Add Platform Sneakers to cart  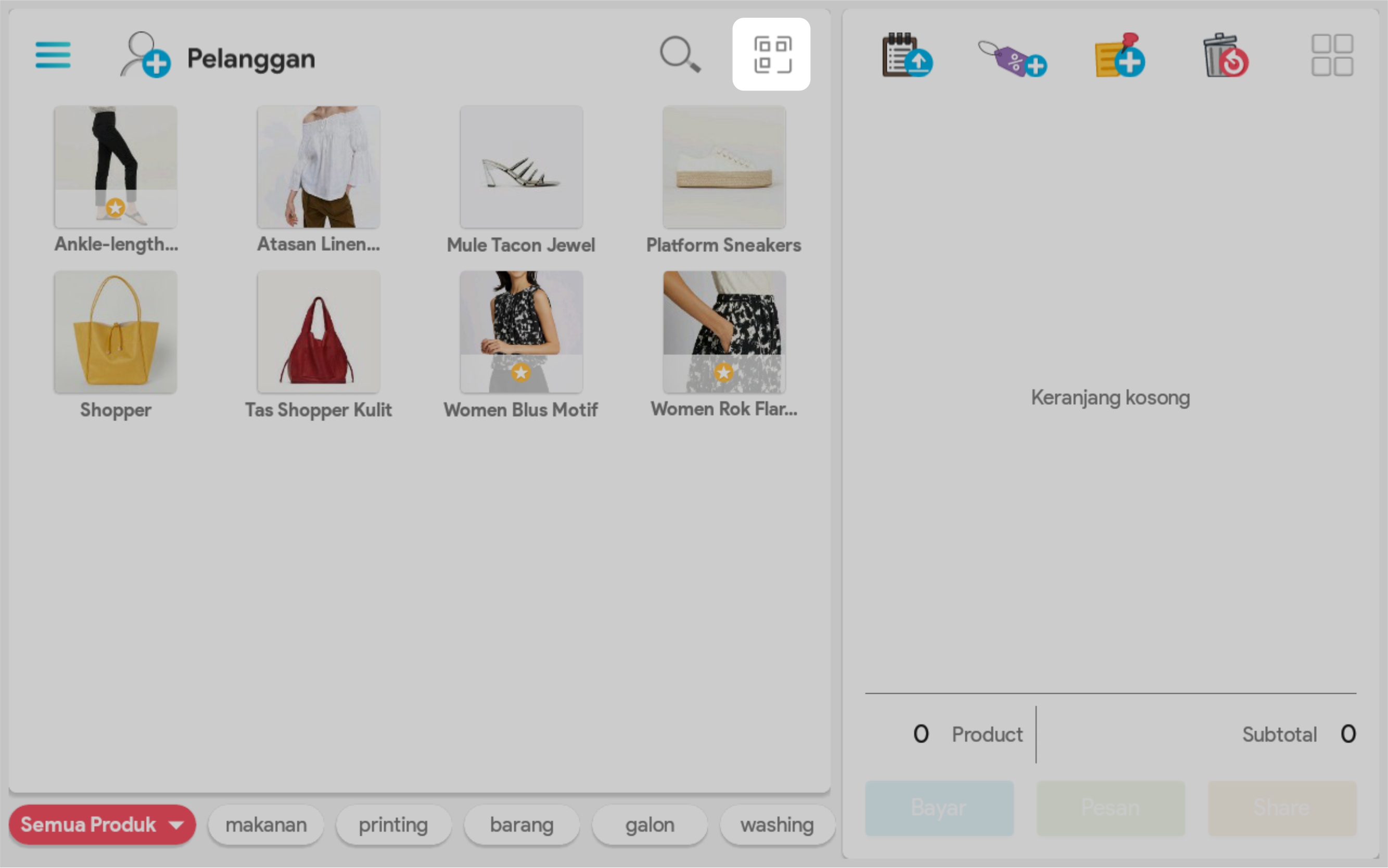(x=723, y=168)
